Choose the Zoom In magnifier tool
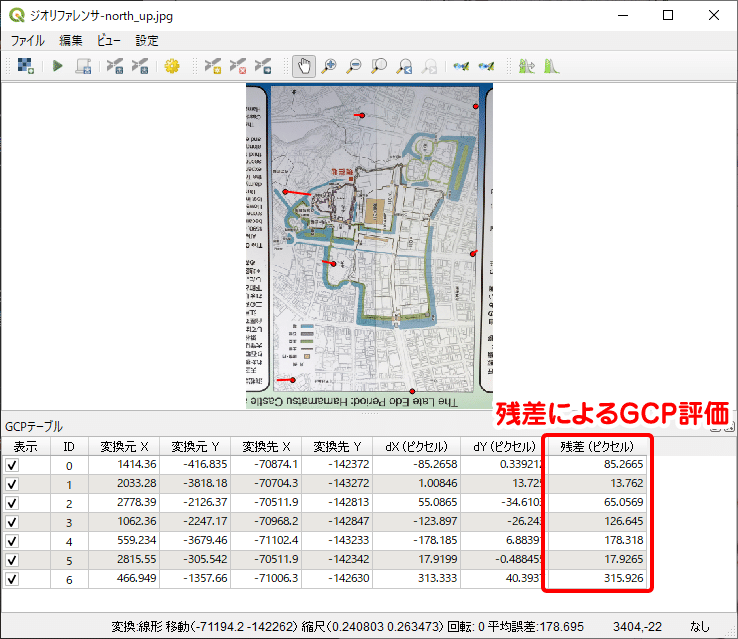The image size is (738, 639). pyautogui.click(x=329, y=66)
